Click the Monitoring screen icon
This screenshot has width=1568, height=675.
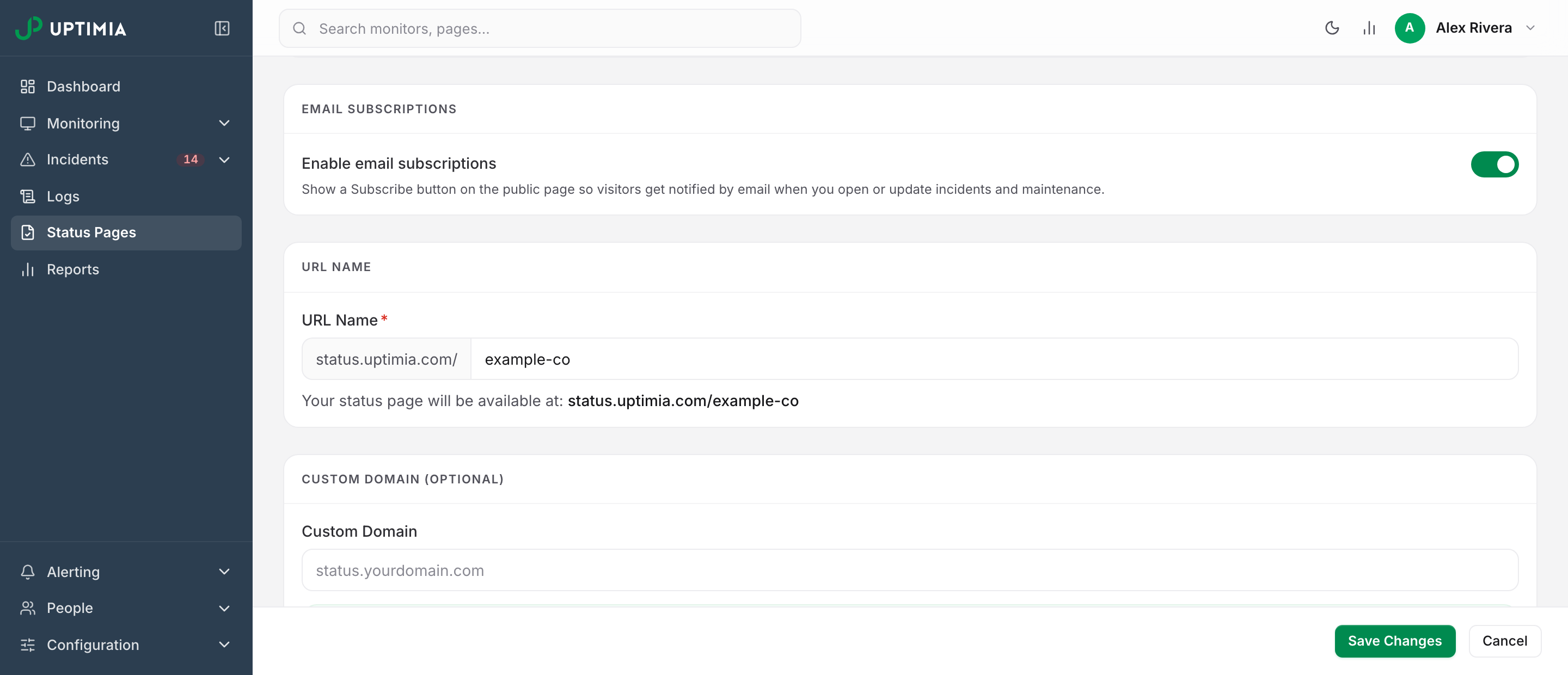coord(27,124)
